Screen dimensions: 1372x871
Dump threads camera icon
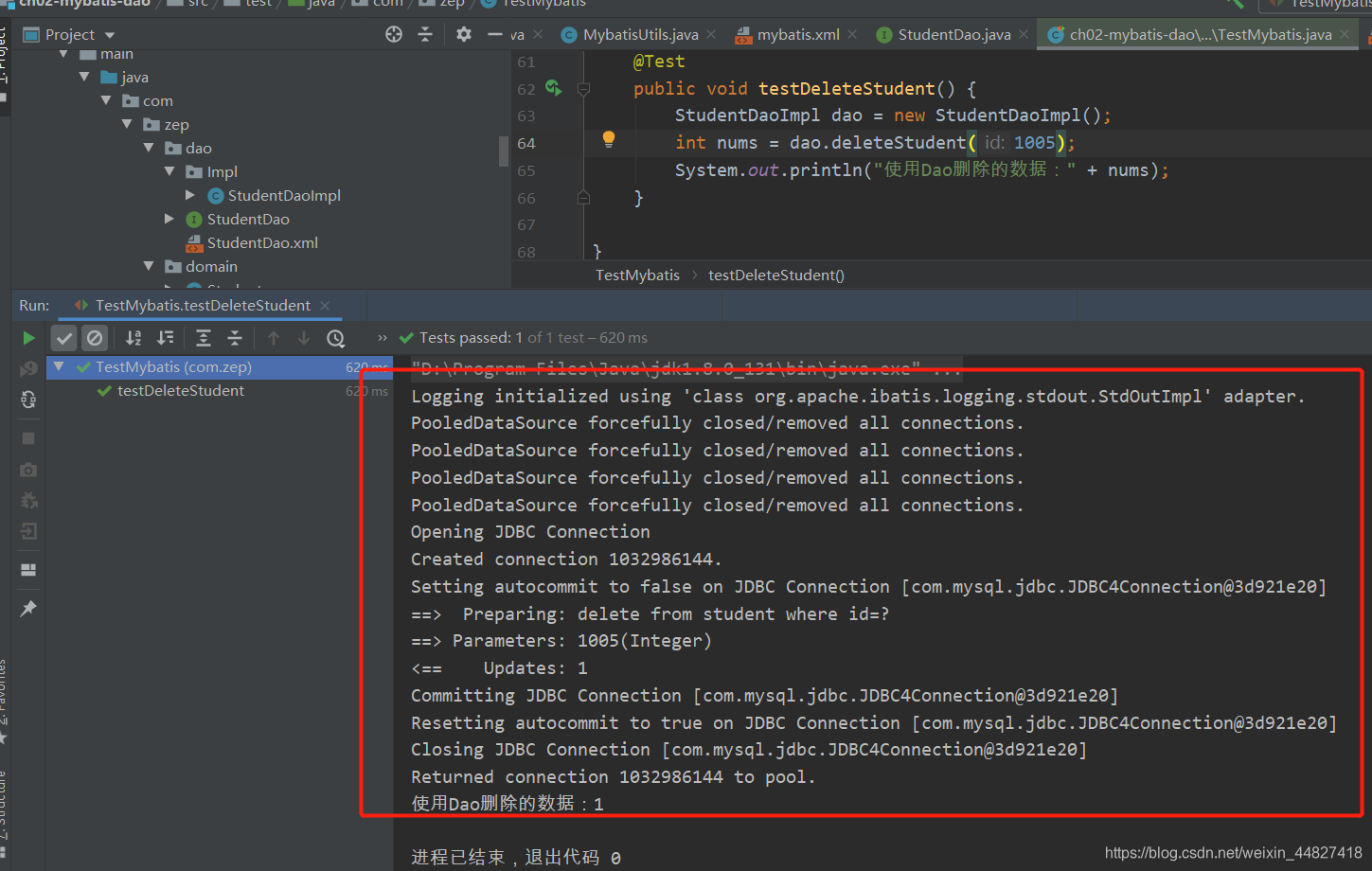pyautogui.click(x=28, y=470)
